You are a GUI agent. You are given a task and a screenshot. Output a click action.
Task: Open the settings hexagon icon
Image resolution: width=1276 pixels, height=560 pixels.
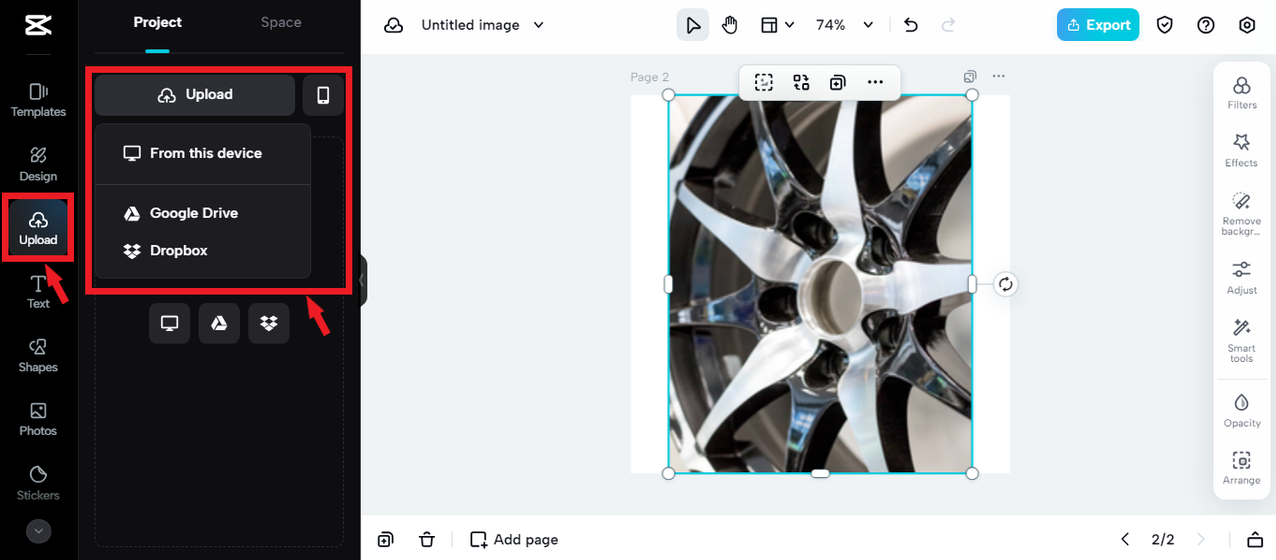coord(1247,25)
